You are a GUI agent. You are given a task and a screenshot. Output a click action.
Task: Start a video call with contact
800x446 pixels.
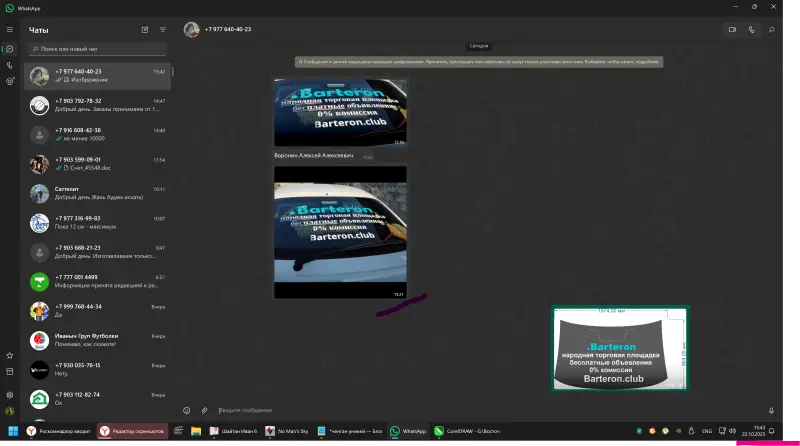(732, 30)
